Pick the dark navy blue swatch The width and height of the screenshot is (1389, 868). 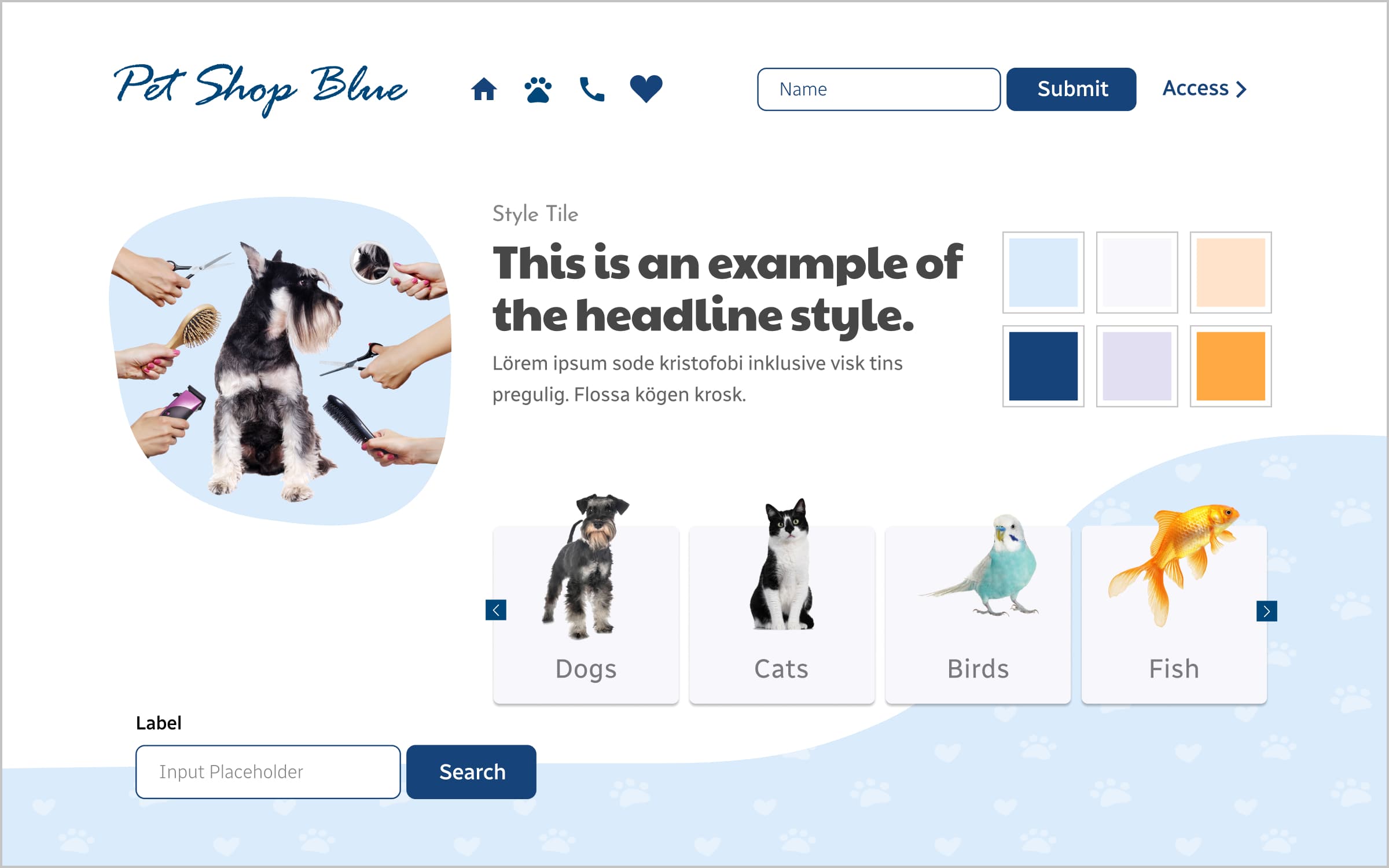tap(1043, 366)
